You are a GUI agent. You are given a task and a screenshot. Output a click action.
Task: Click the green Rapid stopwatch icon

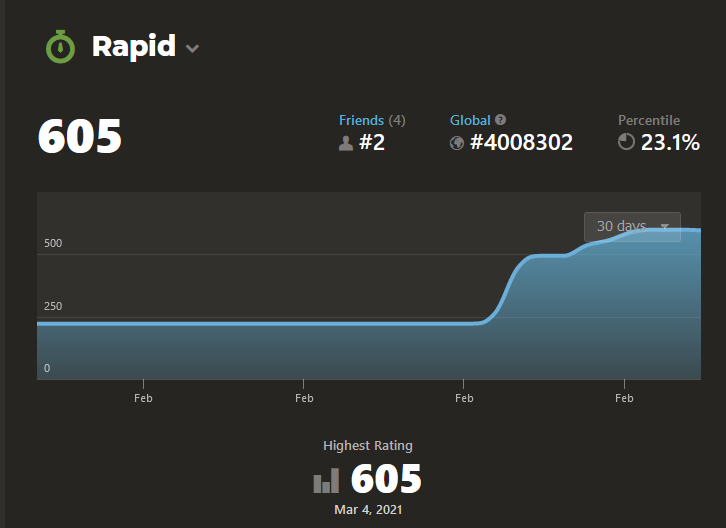(60, 47)
